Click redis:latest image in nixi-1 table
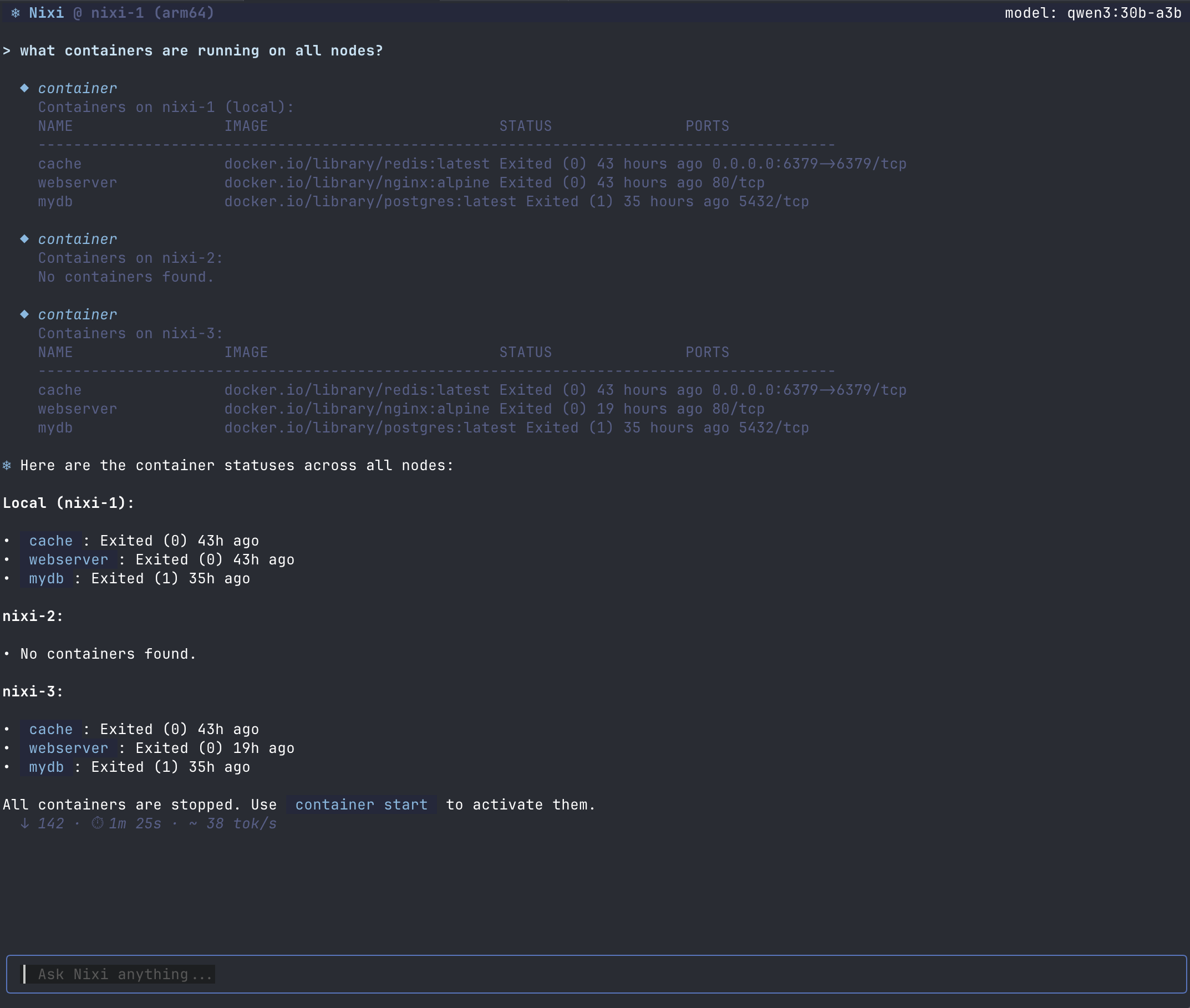The image size is (1190, 1008). [x=357, y=164]
